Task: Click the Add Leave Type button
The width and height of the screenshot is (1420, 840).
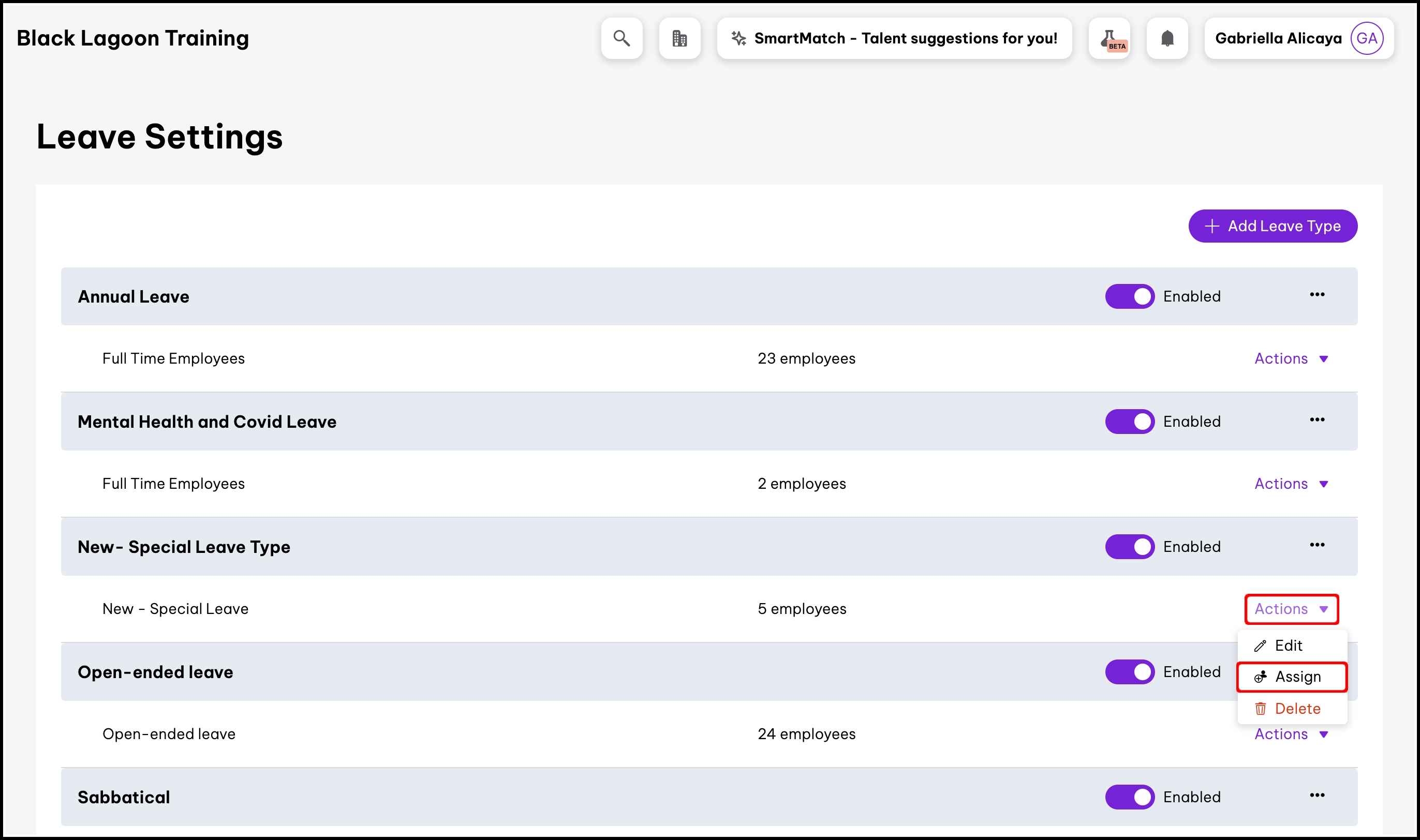Action: point(1272,227)
